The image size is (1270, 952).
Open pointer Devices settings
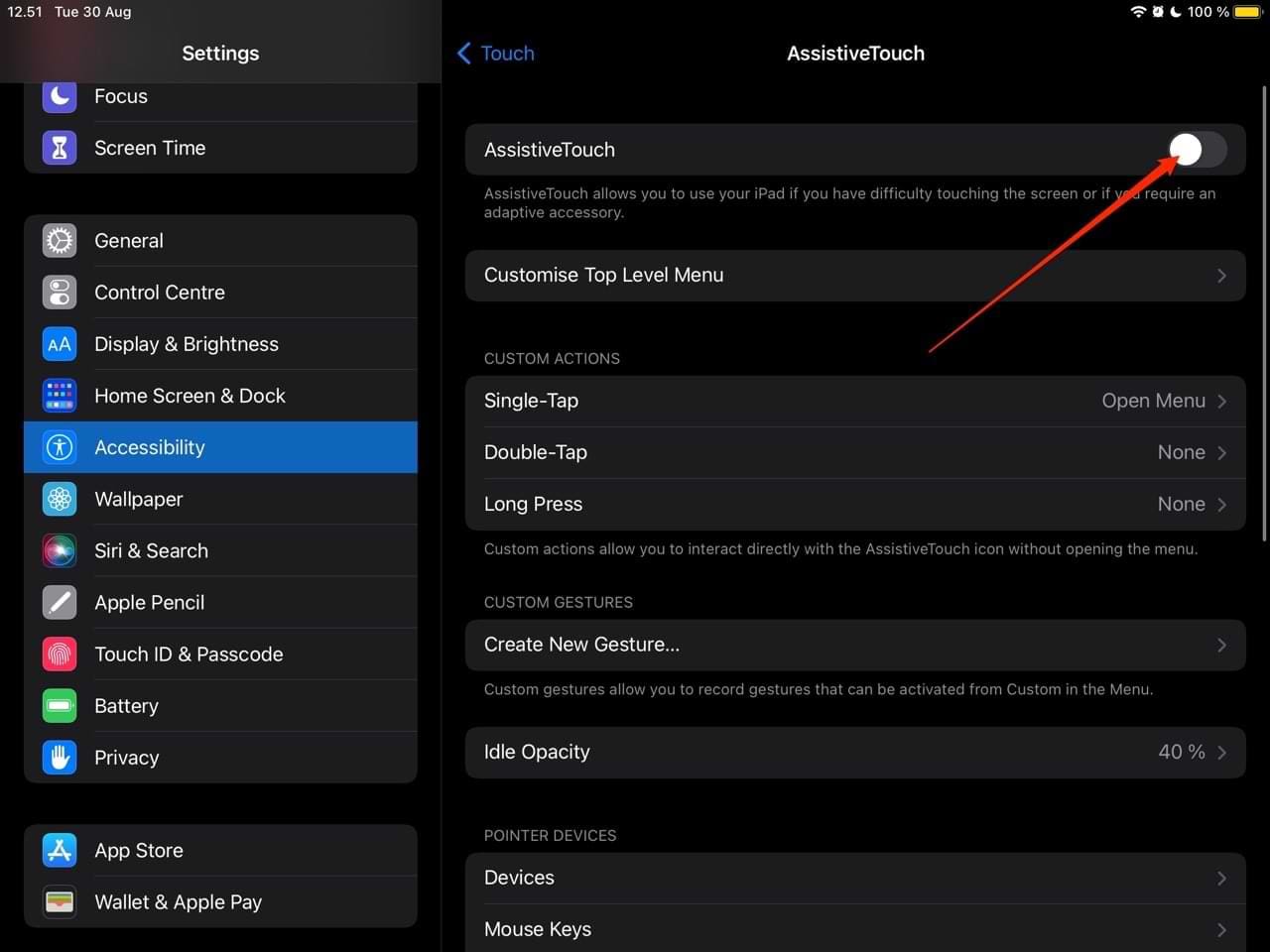point(855,878)
